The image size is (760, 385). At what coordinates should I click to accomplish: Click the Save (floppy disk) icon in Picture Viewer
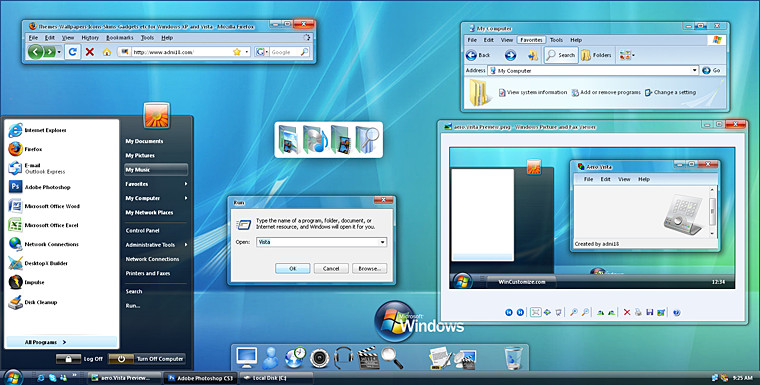tap(649, 312)
